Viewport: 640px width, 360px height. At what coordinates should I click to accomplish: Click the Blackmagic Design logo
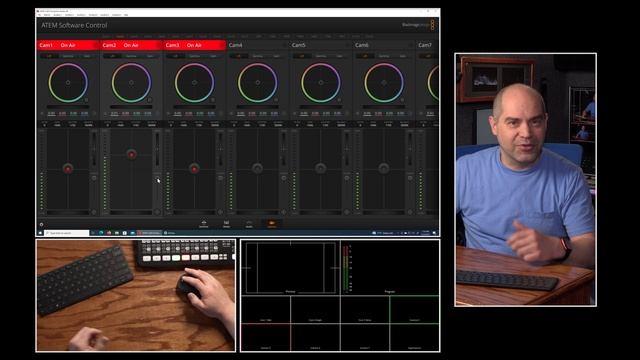click(418, 25)
